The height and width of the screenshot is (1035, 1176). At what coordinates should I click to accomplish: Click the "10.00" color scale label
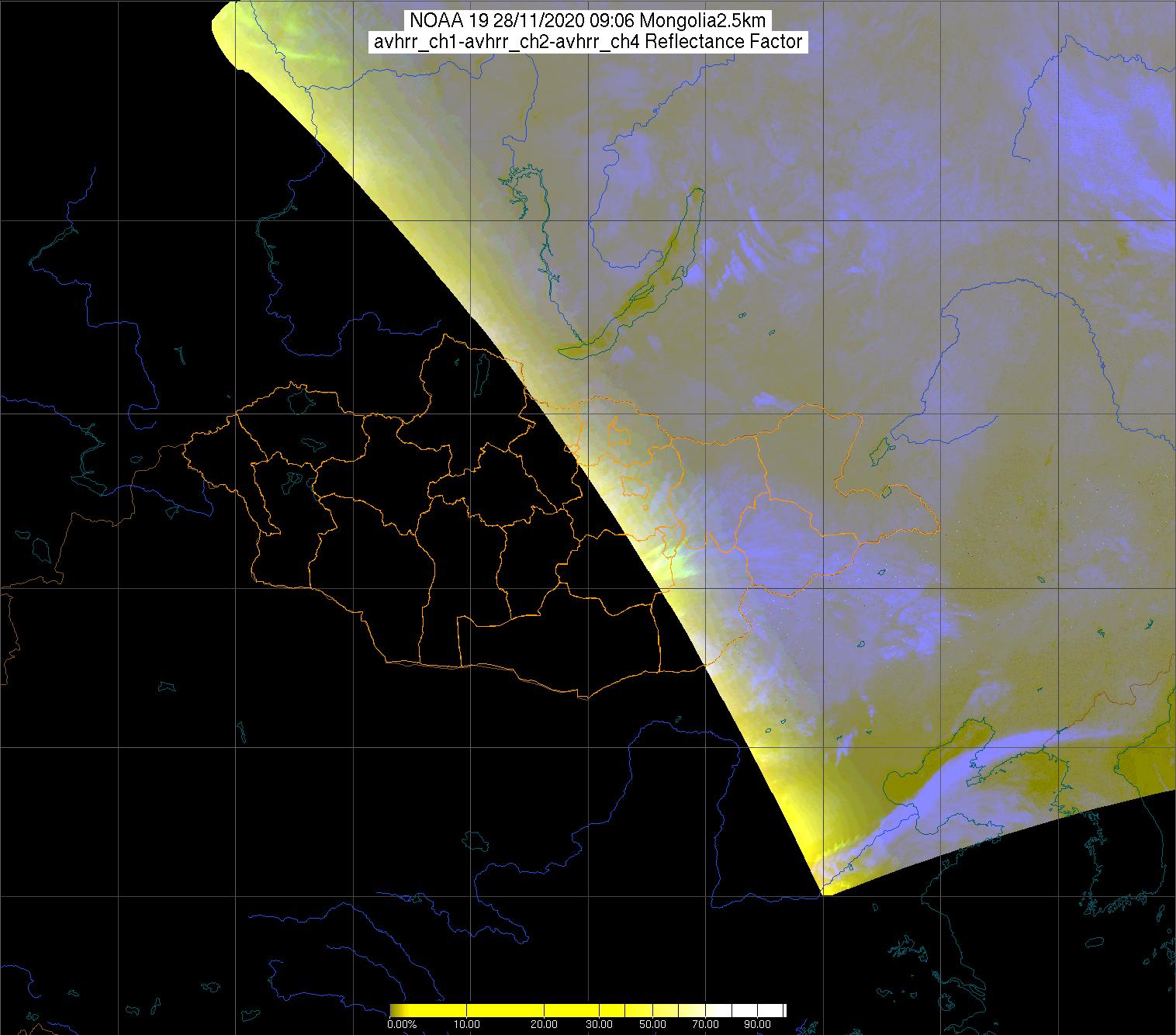pos(467,1026)
